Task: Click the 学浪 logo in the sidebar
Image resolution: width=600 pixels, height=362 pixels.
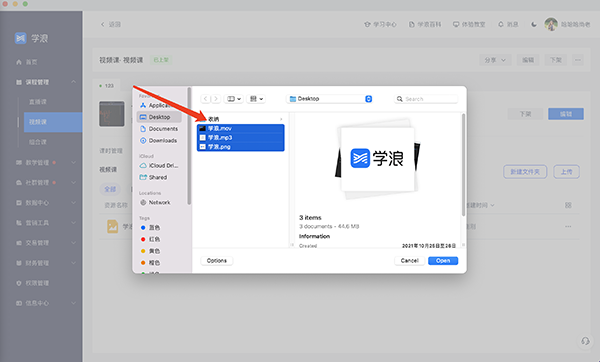Action: pos(31,38)
